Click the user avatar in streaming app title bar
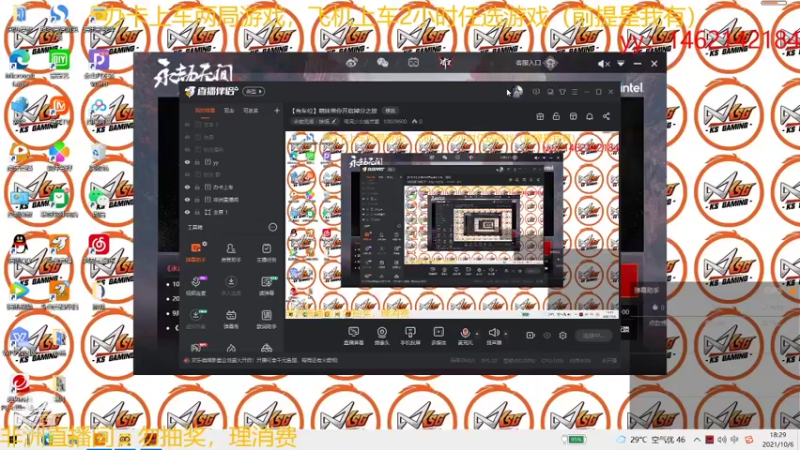 [x=517, y=91]
